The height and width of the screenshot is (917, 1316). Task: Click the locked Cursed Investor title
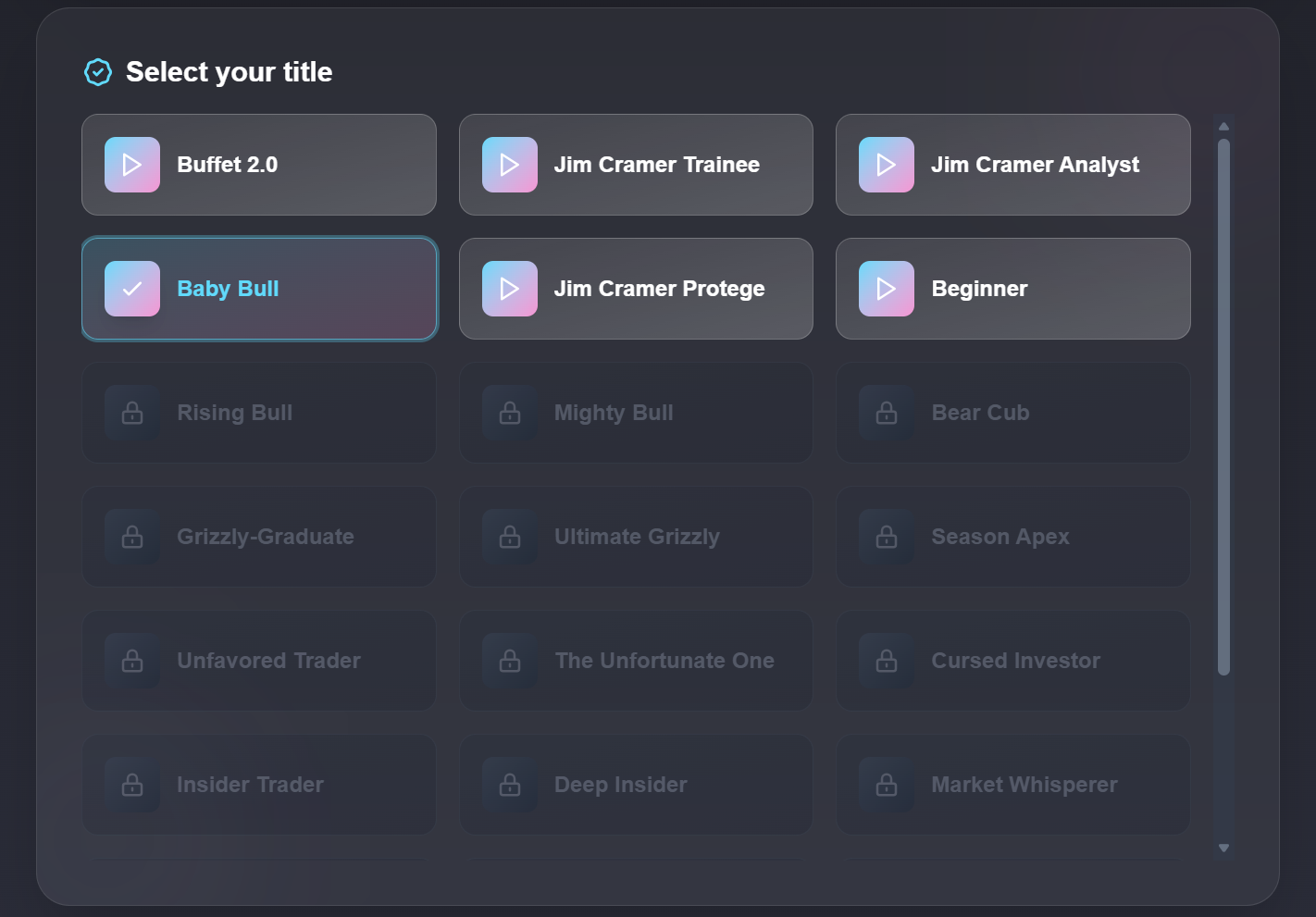[1014, 661]
